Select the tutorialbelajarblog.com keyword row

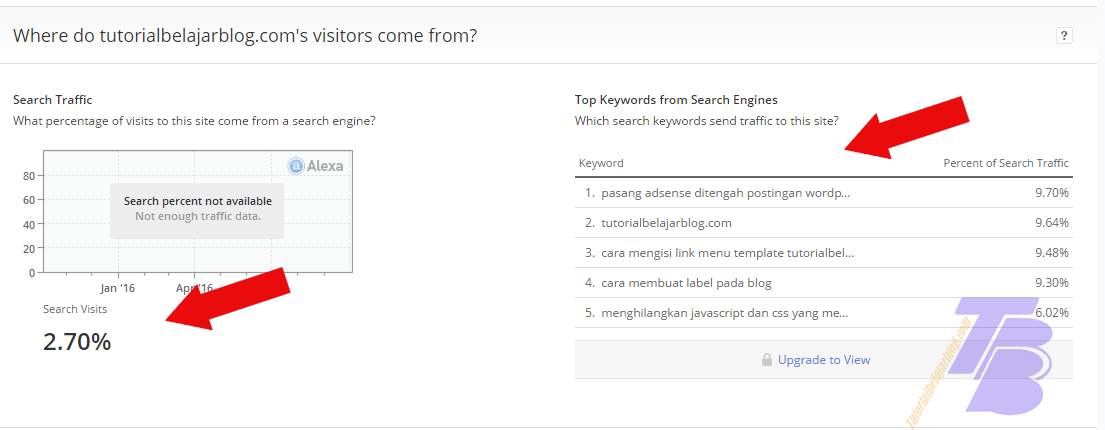coord(666,222)
